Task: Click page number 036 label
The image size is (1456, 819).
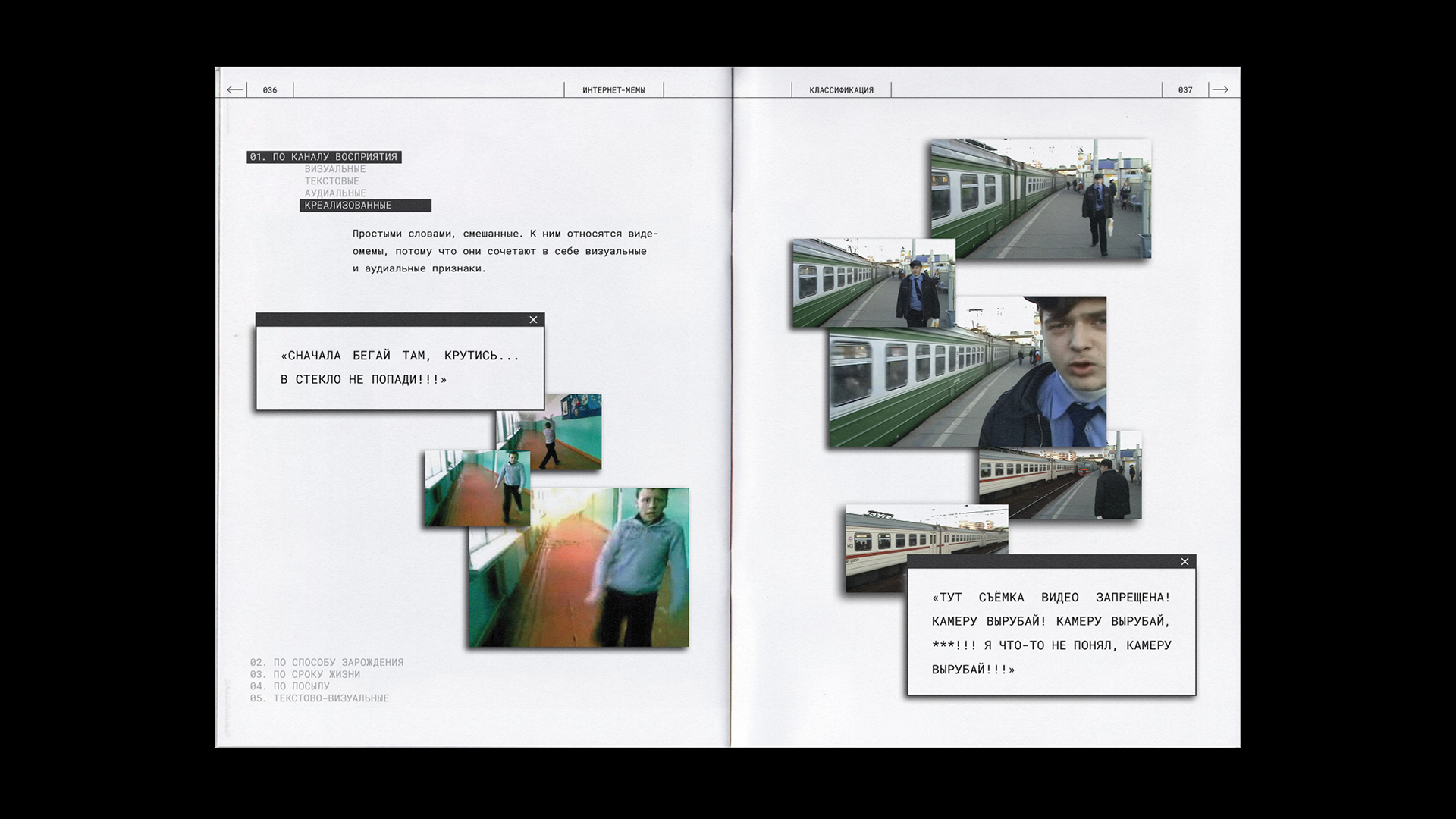Action: click(270, 90)
